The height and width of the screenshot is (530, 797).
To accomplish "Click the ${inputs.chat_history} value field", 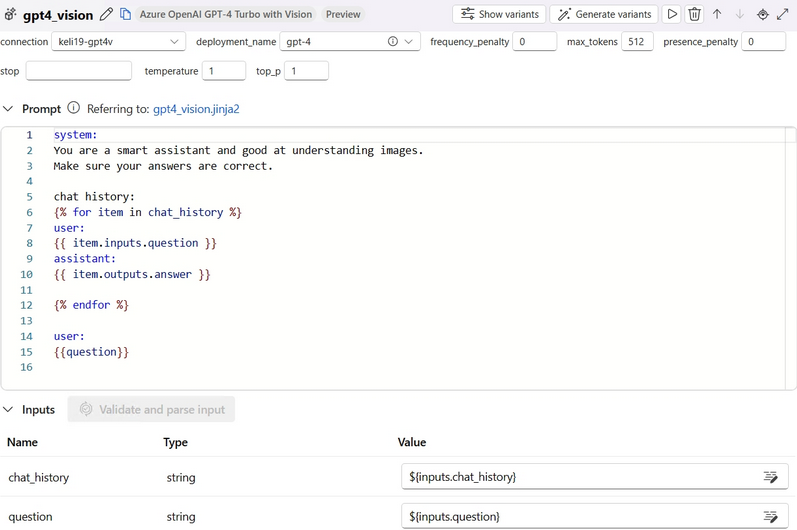I will 595,477.
